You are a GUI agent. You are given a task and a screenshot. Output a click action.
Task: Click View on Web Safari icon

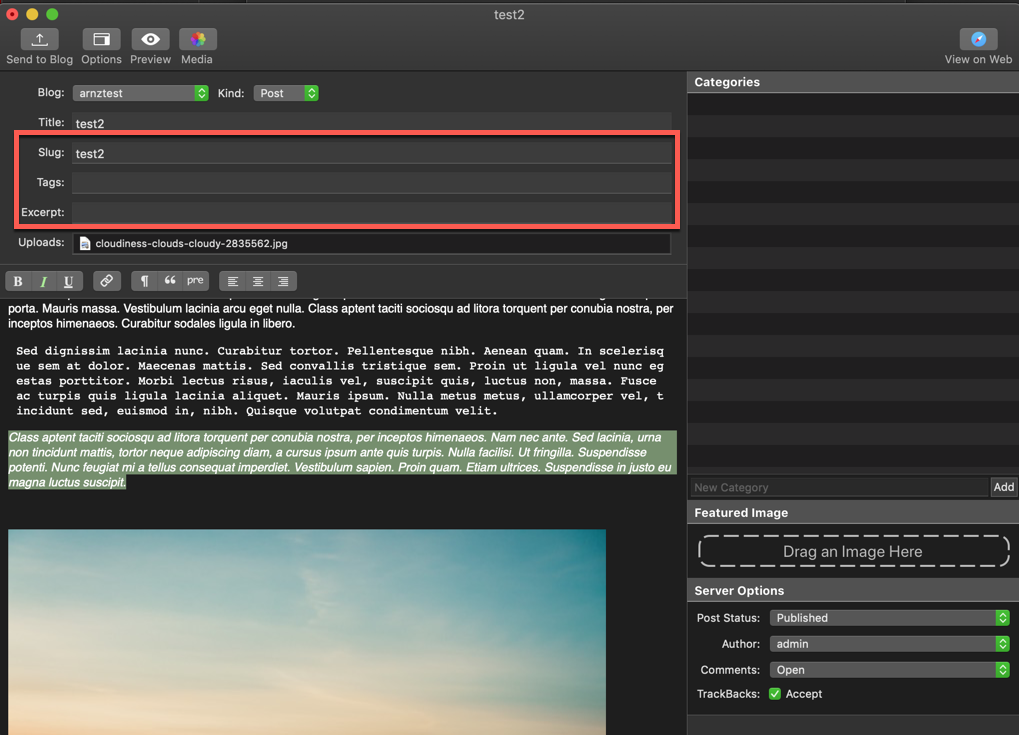[x=978, y=40]
